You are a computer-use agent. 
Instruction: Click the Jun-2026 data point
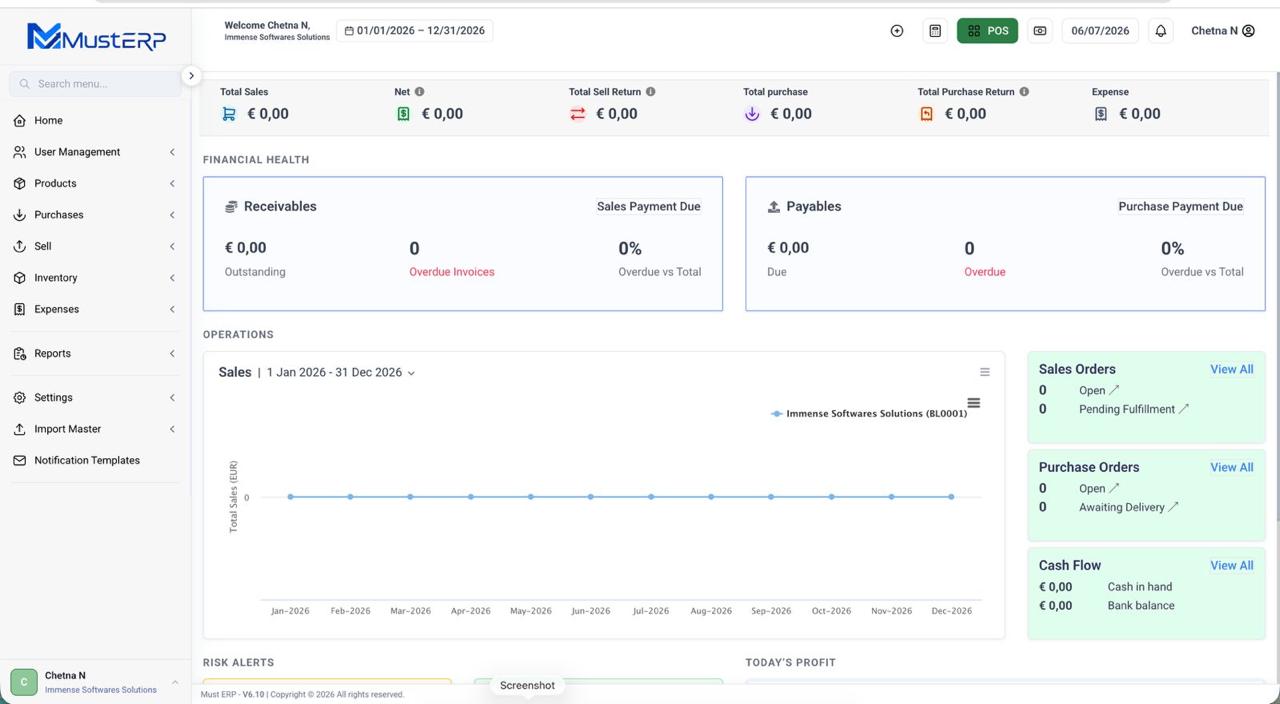pos(591,497)
